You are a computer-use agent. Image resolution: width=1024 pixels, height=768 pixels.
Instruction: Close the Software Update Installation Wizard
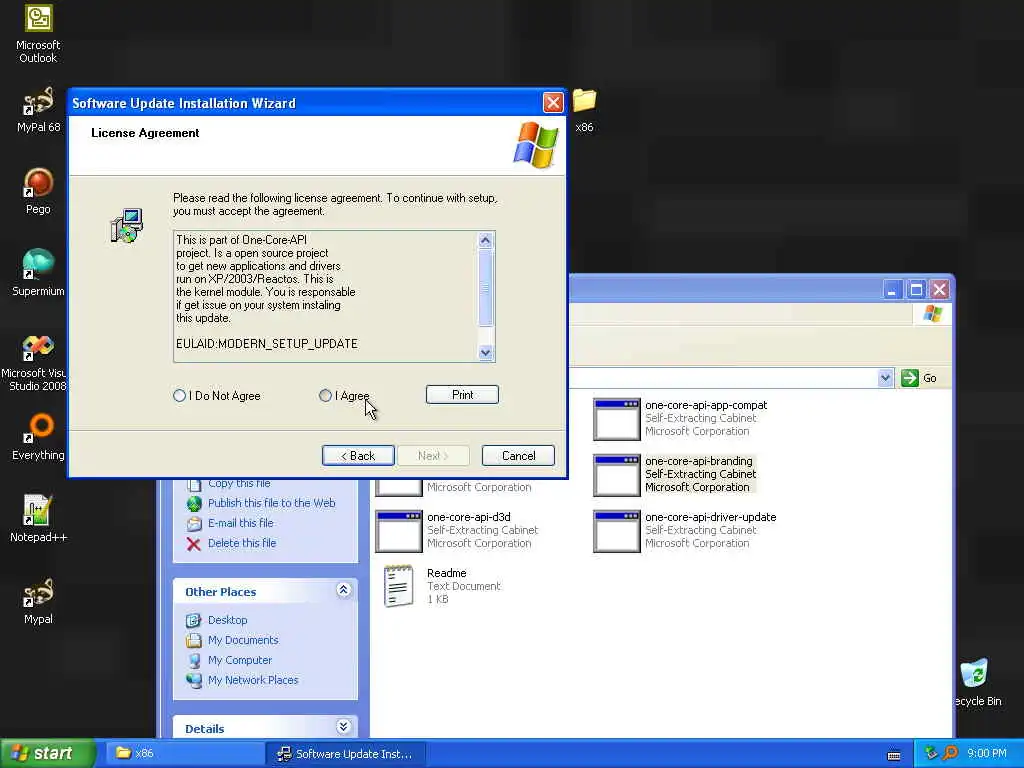pos(553,103)
